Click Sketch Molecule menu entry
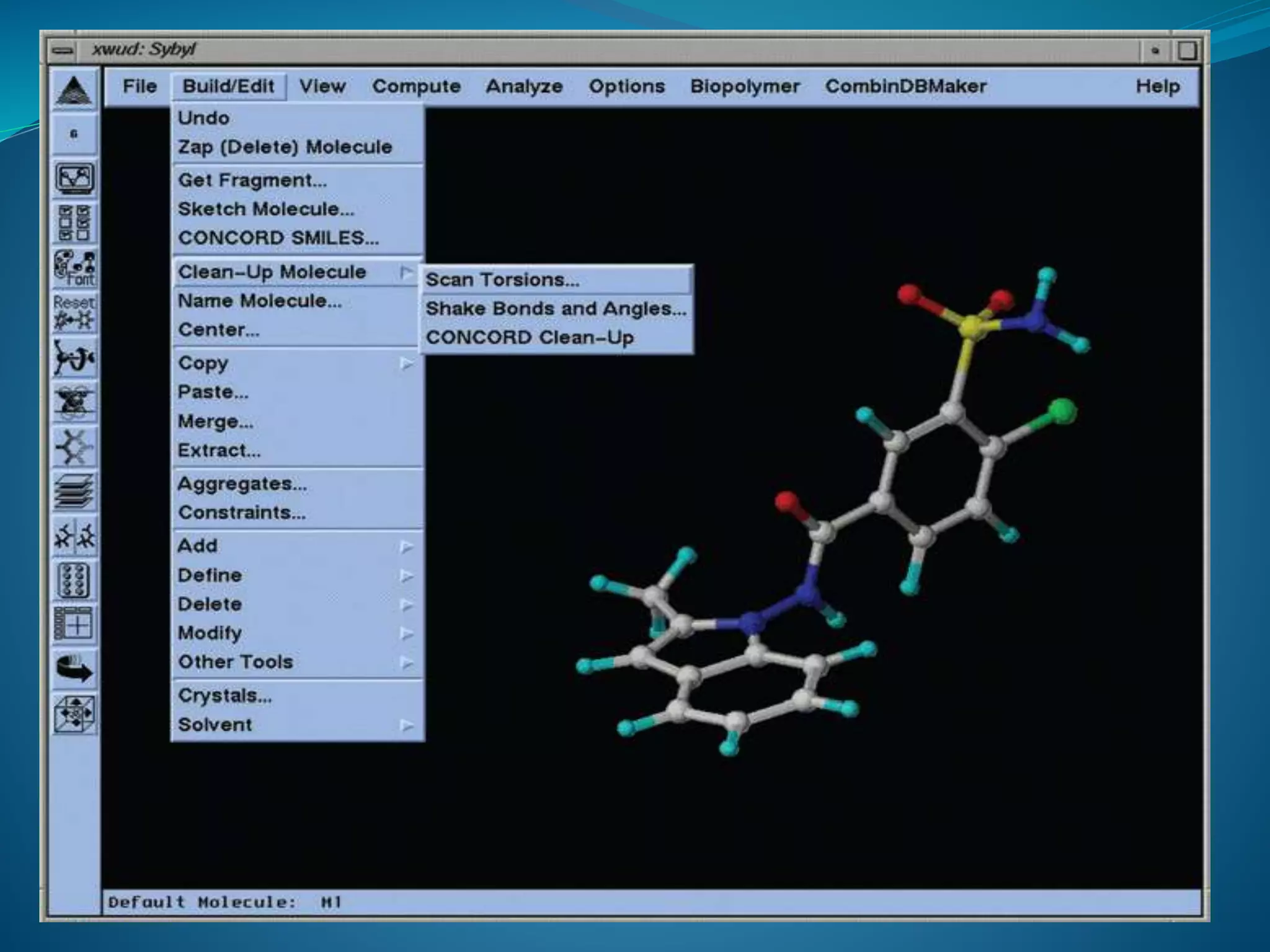This screenshot has height=952, width=1270. coord(266,209)
